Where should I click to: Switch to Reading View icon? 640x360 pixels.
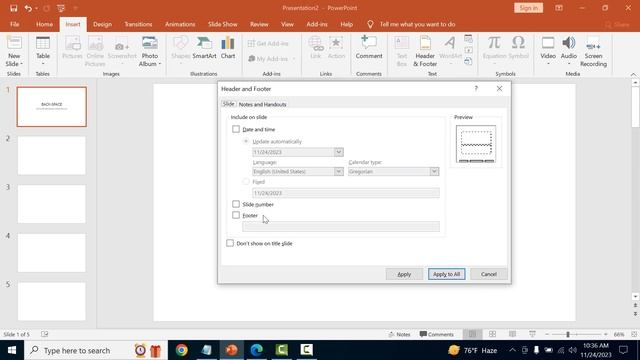point(512,334)
